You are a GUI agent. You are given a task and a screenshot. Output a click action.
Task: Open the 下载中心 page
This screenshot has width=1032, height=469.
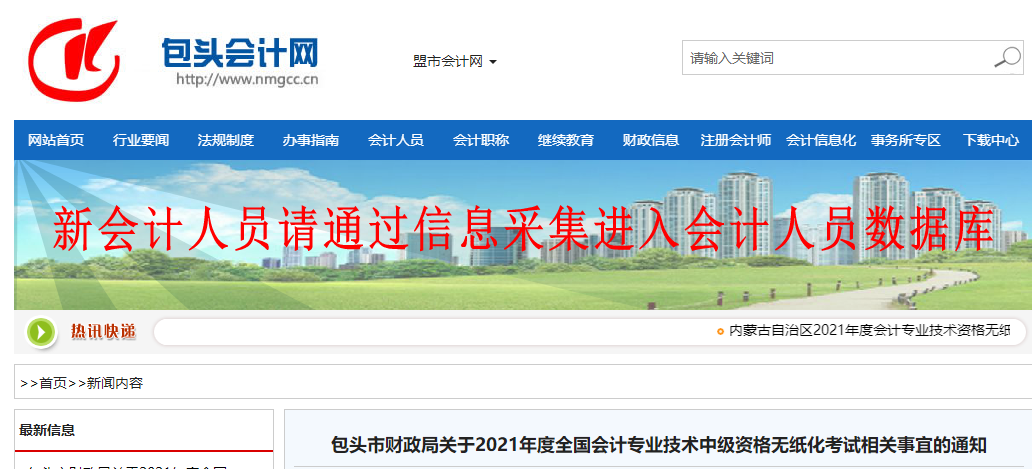[991, 140]
